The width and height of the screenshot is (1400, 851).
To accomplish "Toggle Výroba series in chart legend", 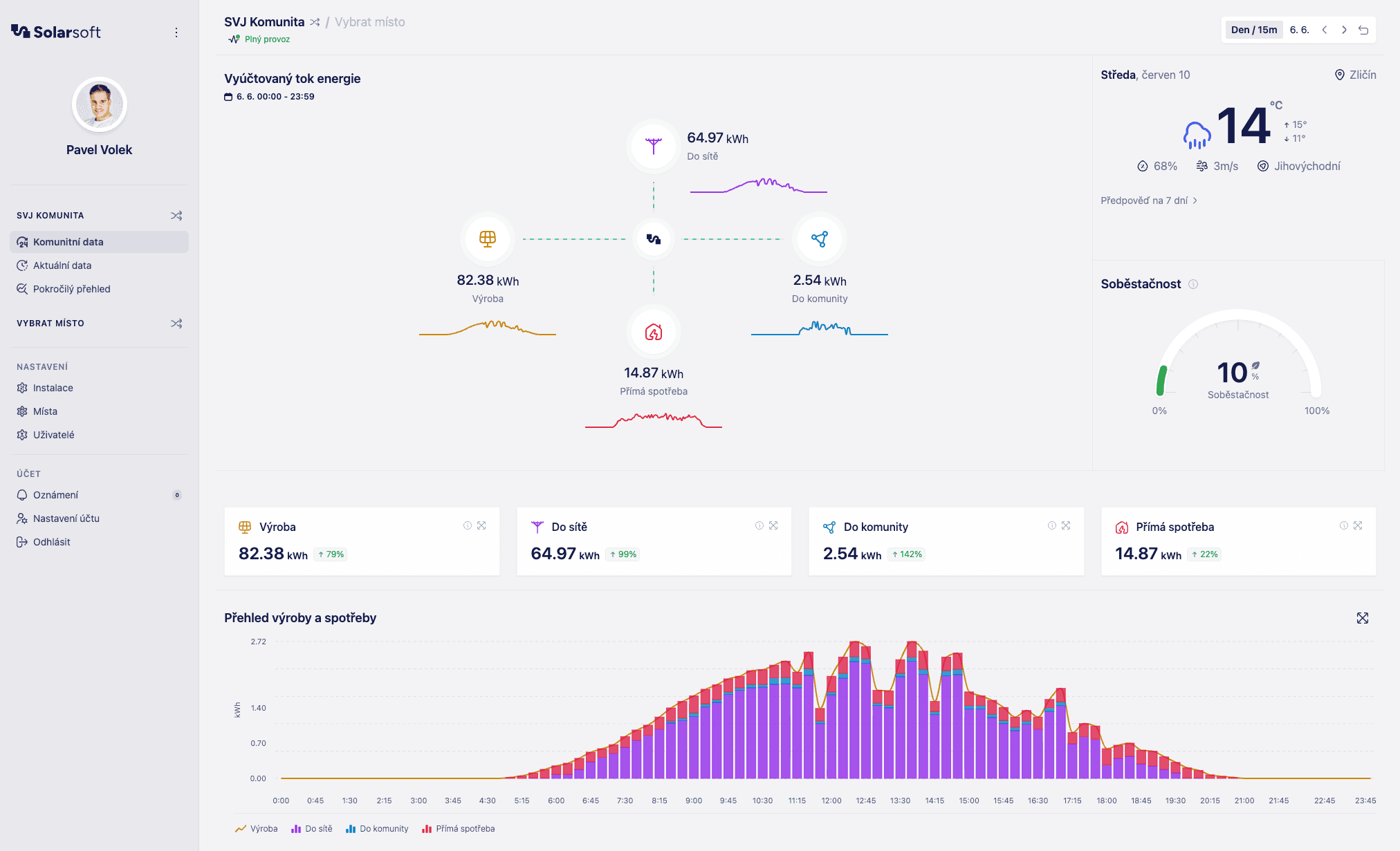I will pos(257,829).
